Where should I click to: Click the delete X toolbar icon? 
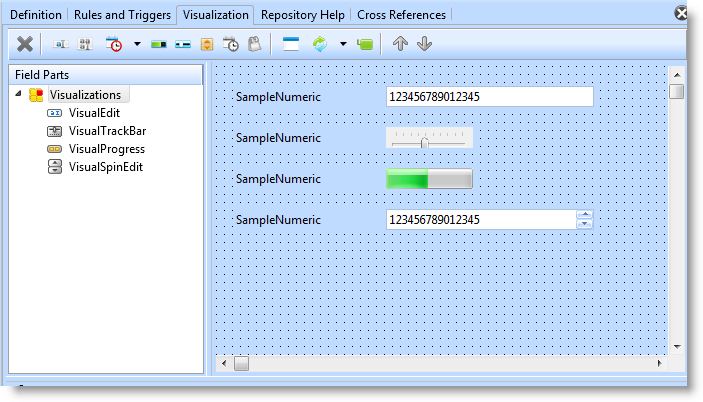[x=25, y=44]
